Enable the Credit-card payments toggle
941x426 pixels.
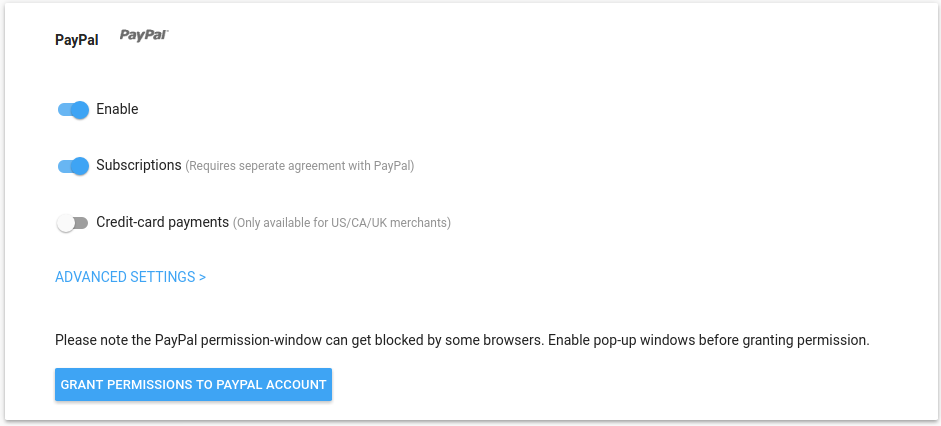tap(73, 223)
